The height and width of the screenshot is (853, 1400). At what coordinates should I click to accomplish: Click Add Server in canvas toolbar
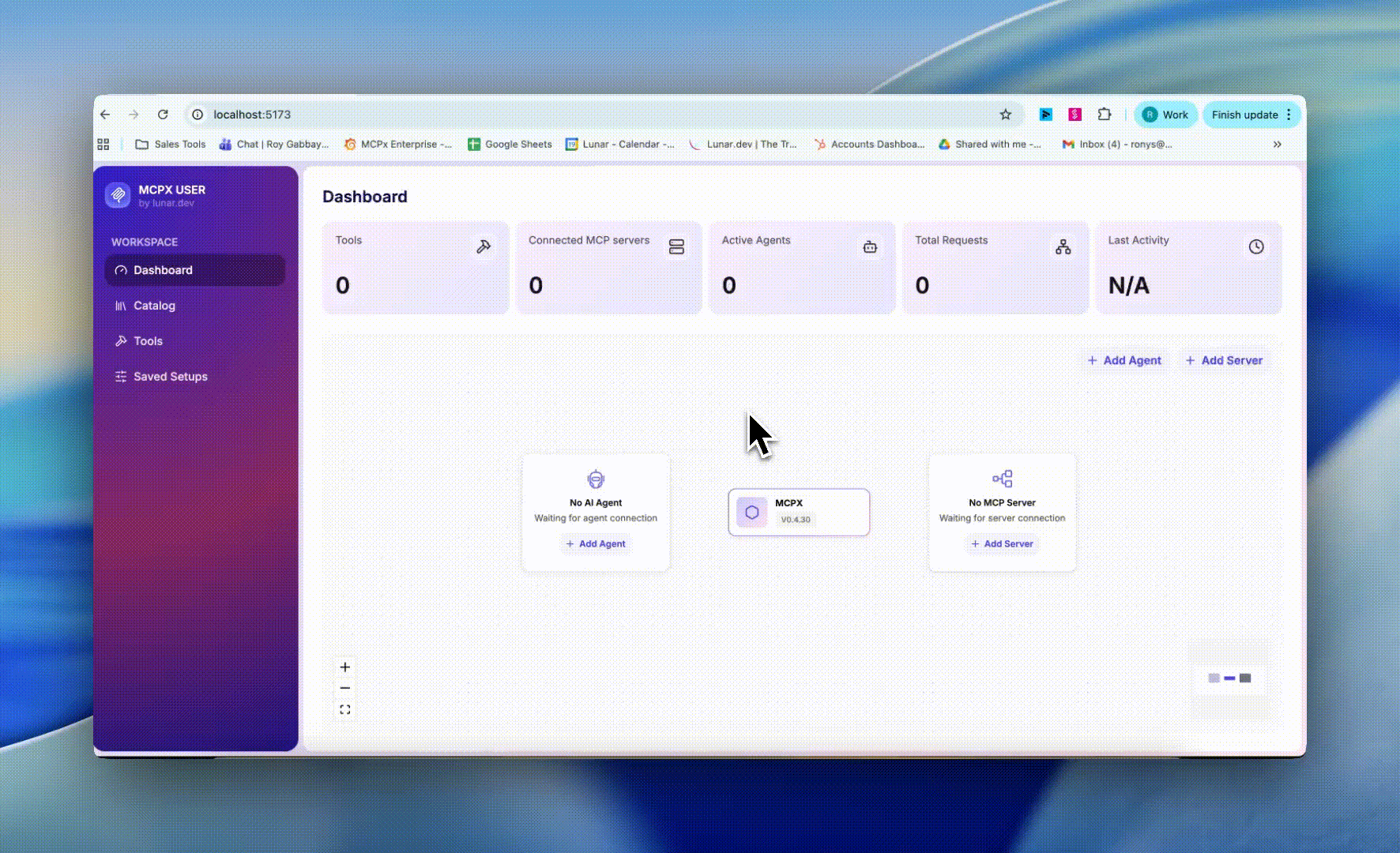[1224, 360]
